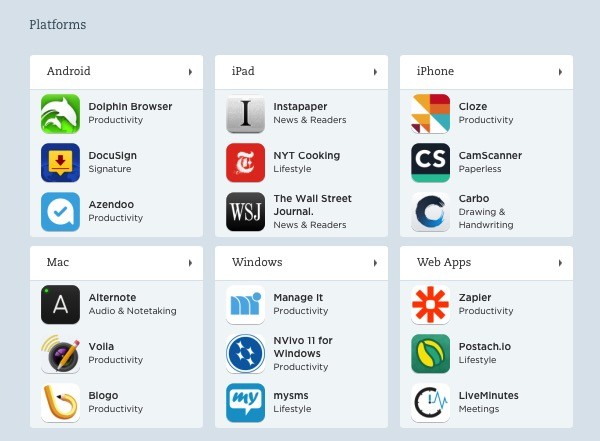600x441 pixels.
Task: Open the NVivo 11 blue circle icon
Action: (x=245, y=354)
